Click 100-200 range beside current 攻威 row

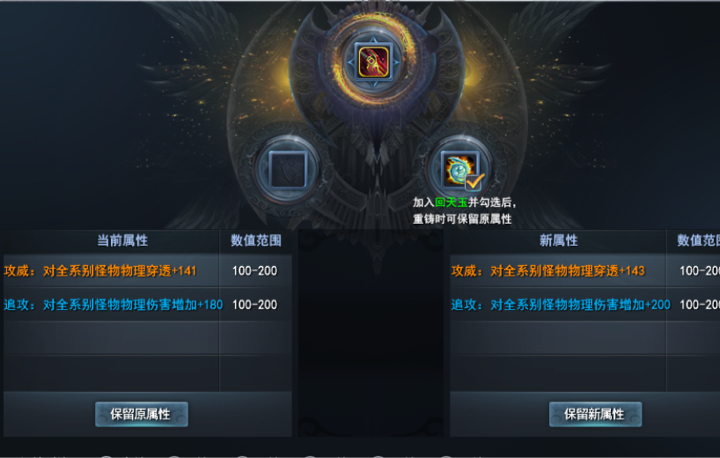coord(255,271)
